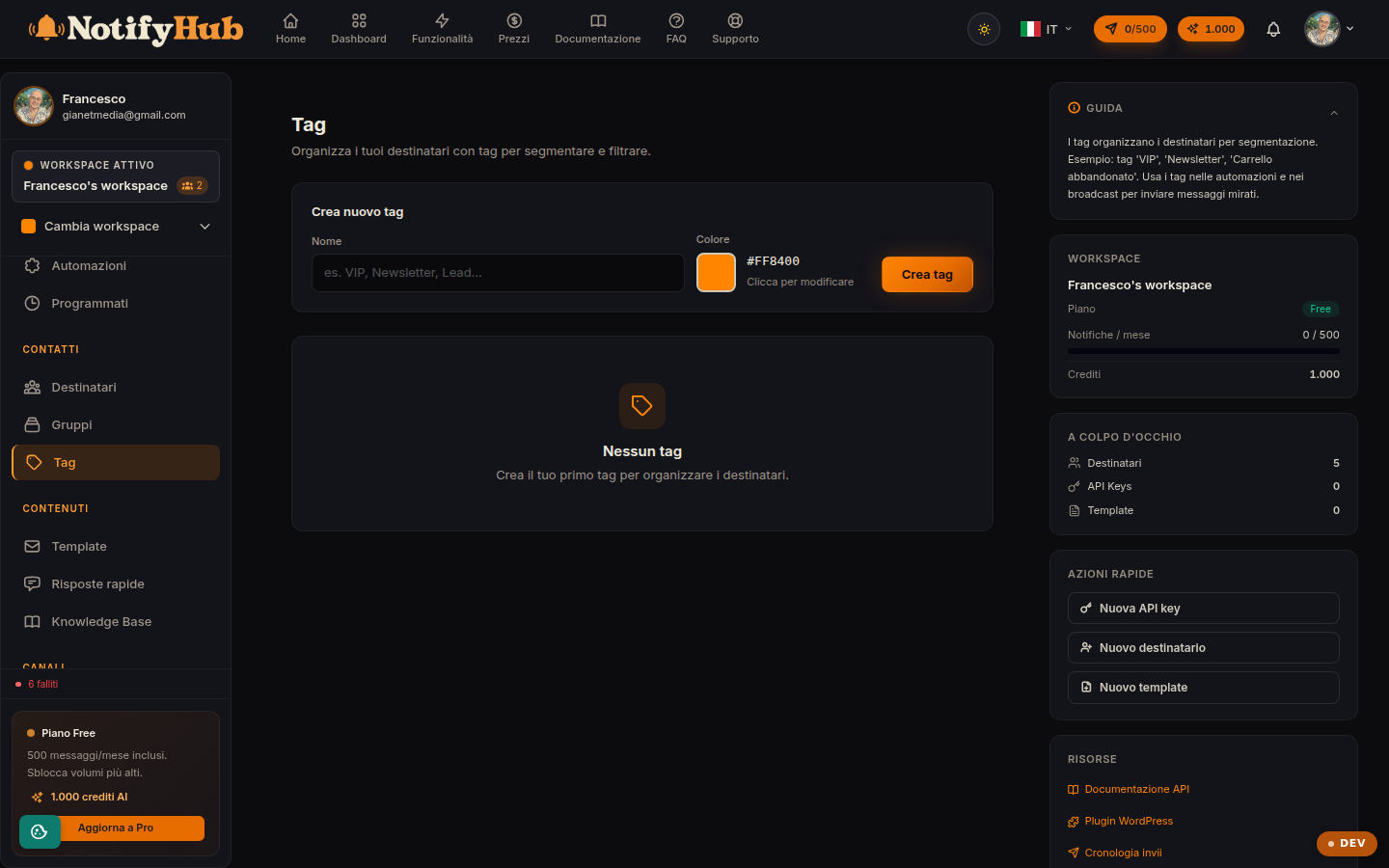Click the 1.000 crediti AI link
1389x868 pixels.
point(79,797)
